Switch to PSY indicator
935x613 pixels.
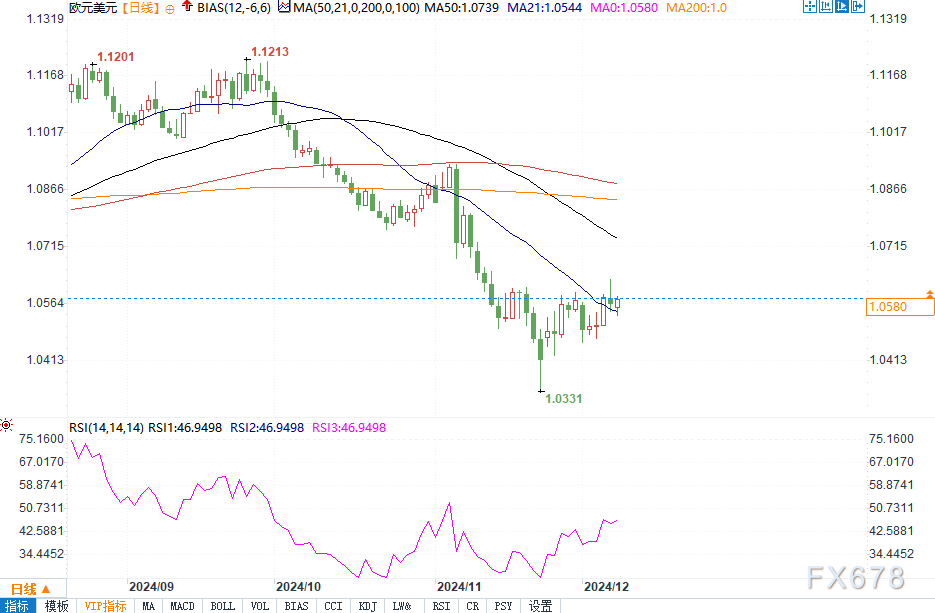(x=503, y=606)
